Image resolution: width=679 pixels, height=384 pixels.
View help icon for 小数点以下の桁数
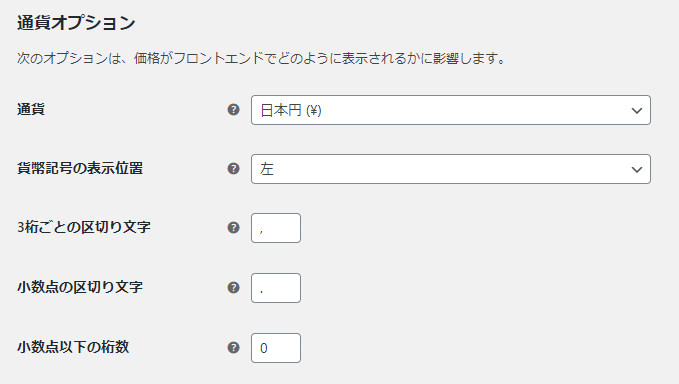233,348
